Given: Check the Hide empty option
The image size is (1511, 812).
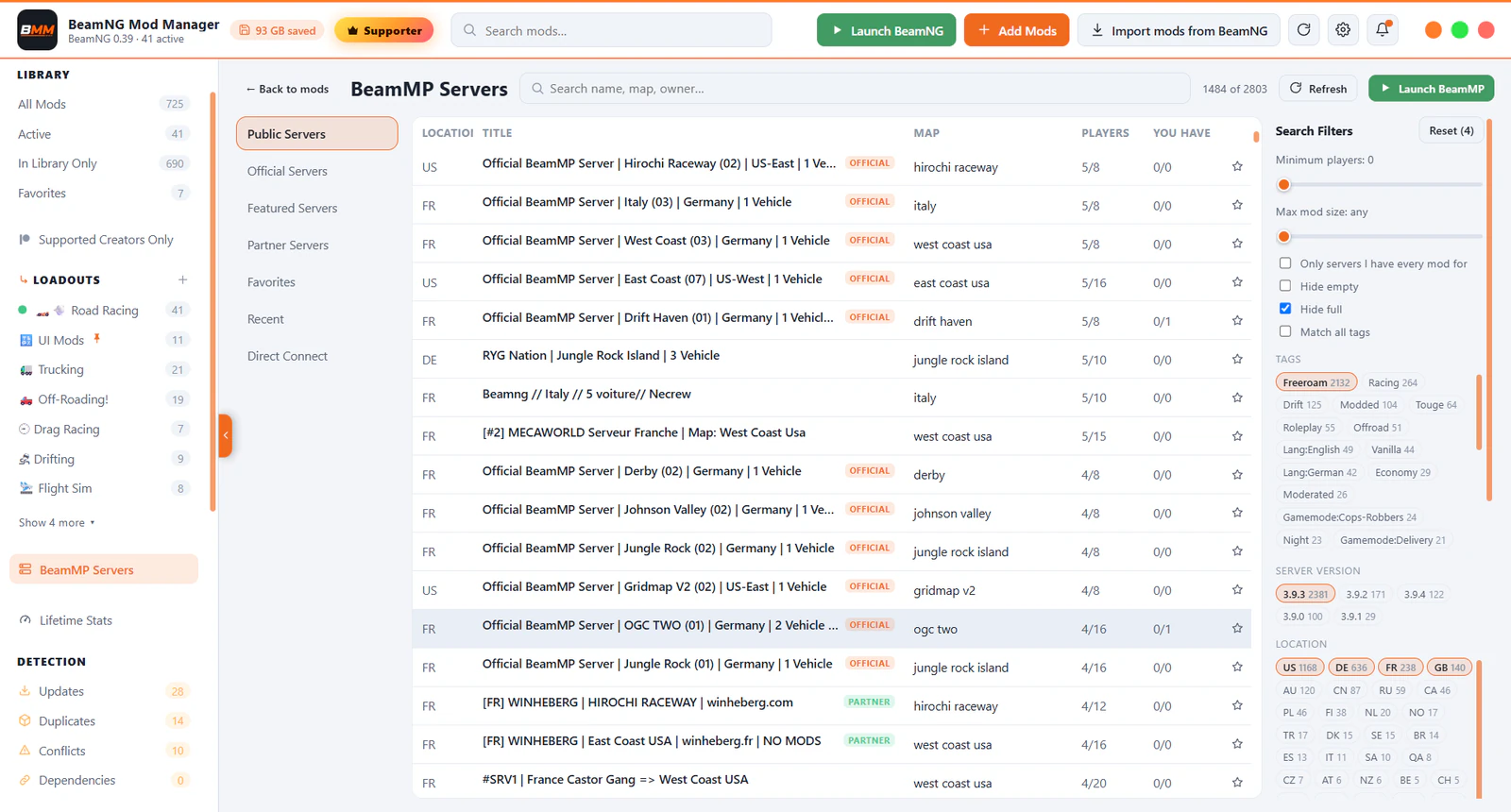Looking at the screenshot, I should [x=1285, y=286].
